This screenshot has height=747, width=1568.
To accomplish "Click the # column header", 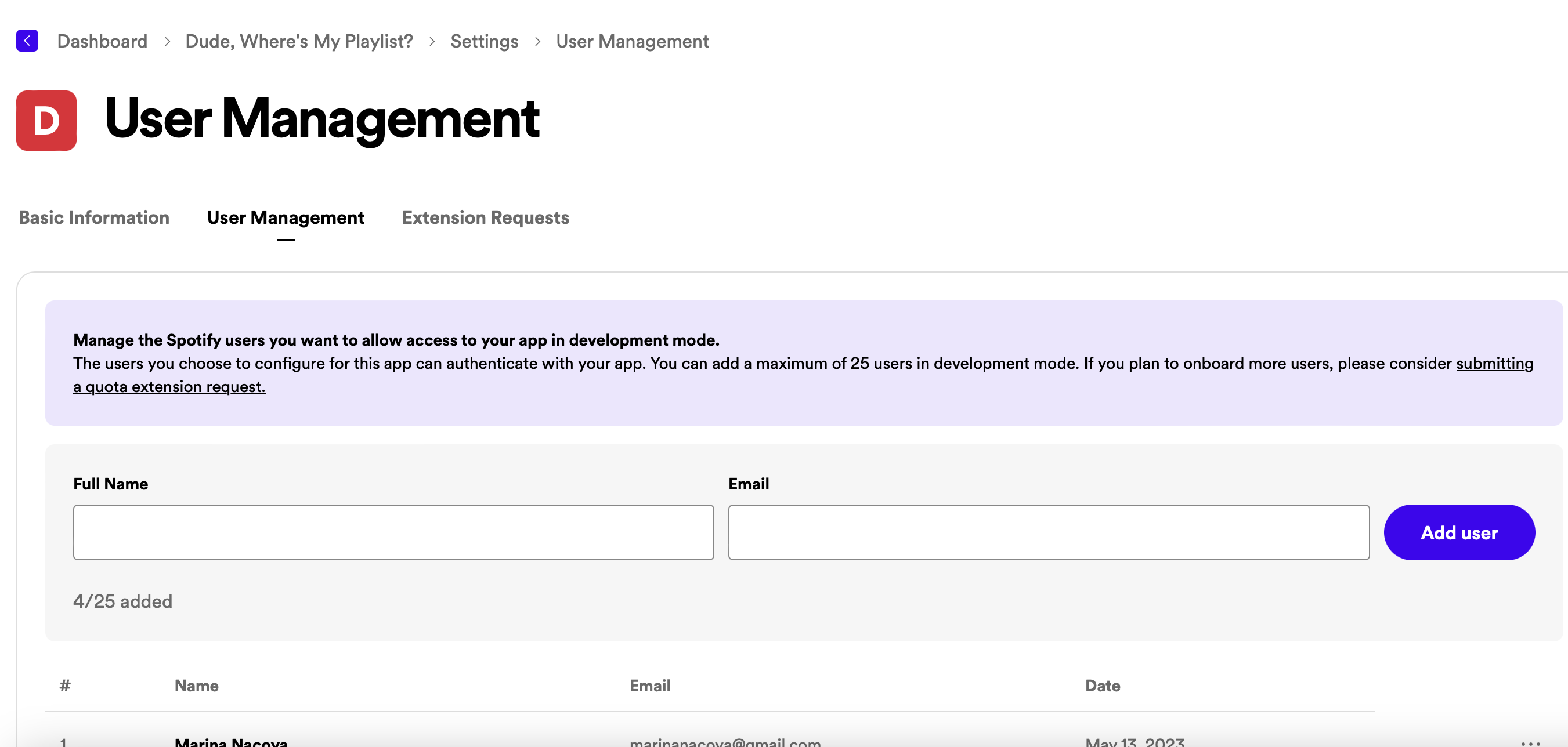I will pos(65,686).
